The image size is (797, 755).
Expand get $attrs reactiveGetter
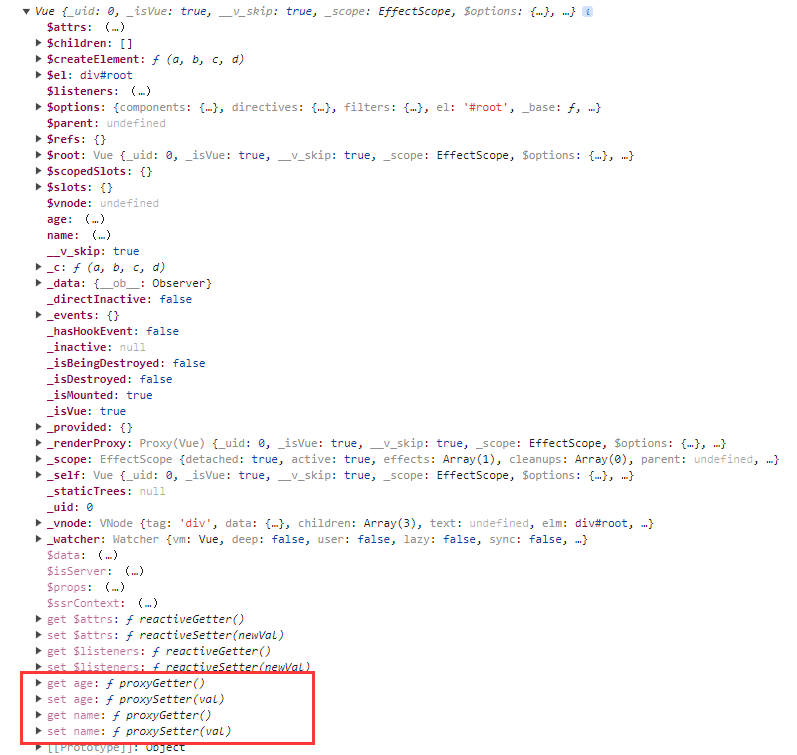(38, 619)
